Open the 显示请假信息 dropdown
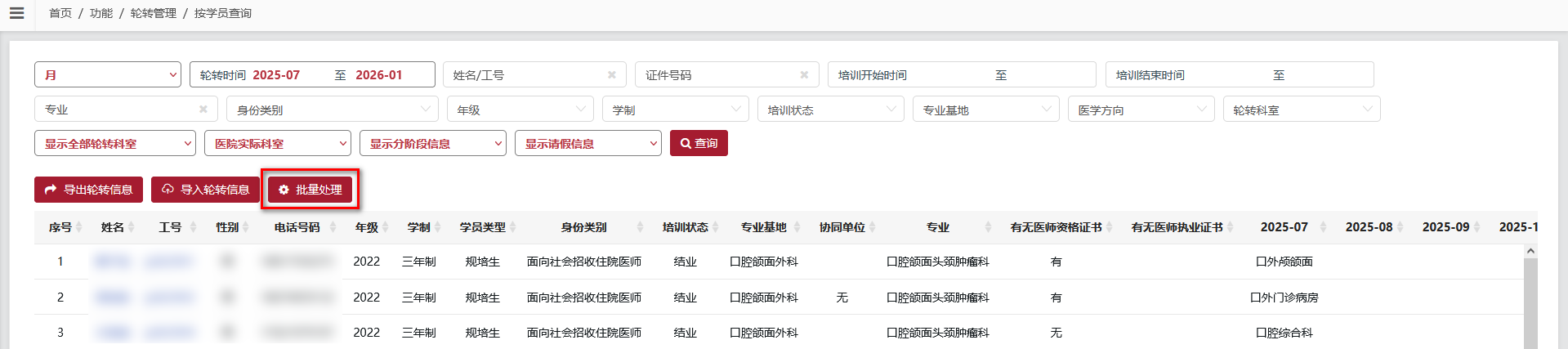The height and width of the screenshot is (349, 1568). click(x=588, y=143)
